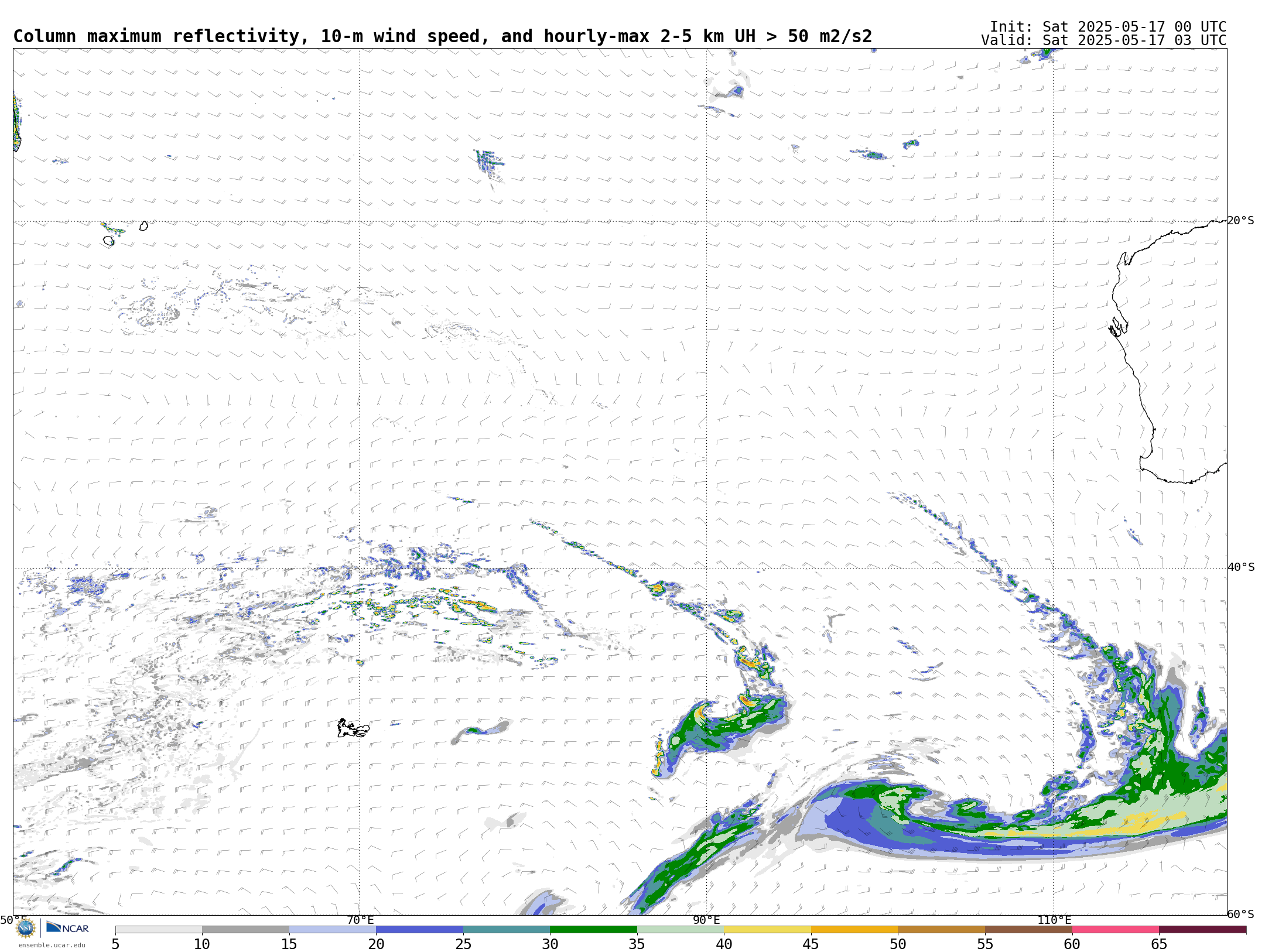The height and width of the screenshot is (952, 1265).
Task: Click the colorbar tick label 50
Action: (898, 944)
